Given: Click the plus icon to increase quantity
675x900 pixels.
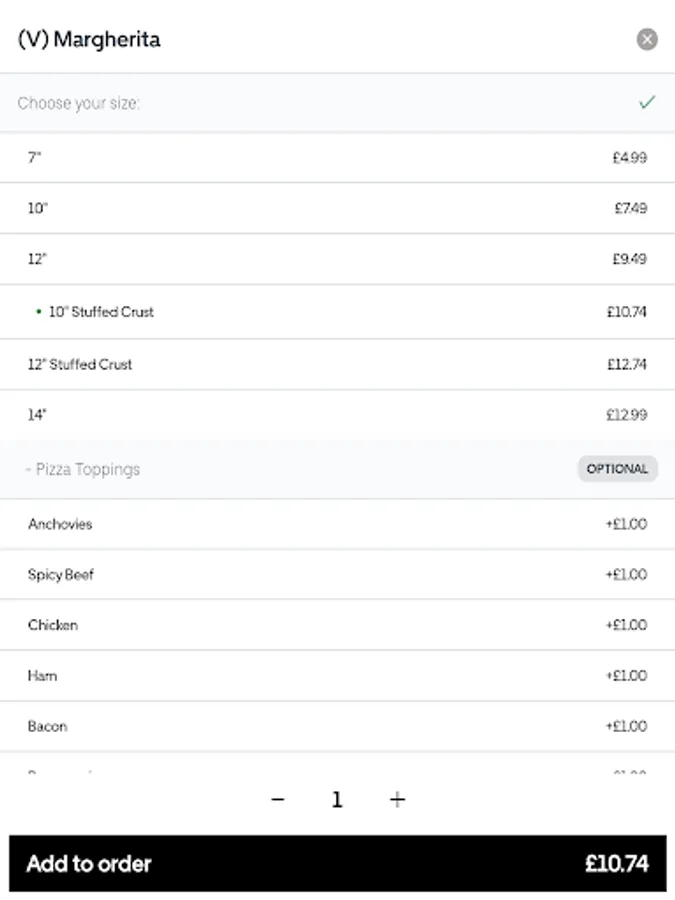Looking at the screenshot, I should (397, 799).
